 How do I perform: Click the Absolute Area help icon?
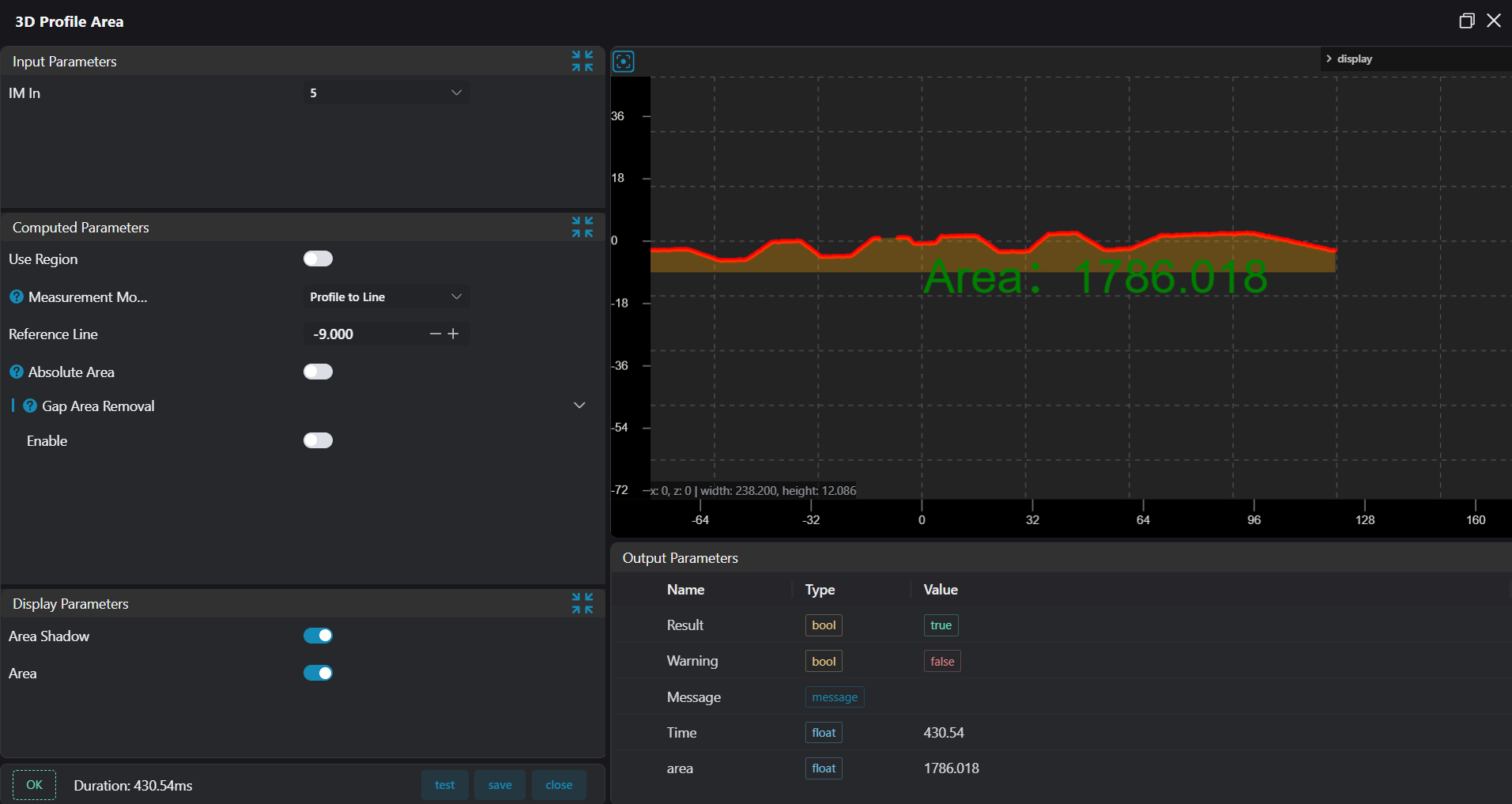[17, 372]
